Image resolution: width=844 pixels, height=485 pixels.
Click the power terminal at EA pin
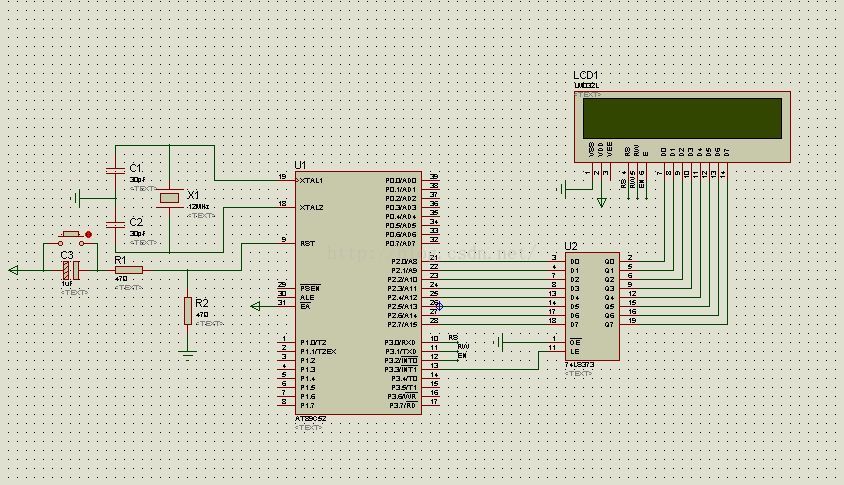[256, 306]
